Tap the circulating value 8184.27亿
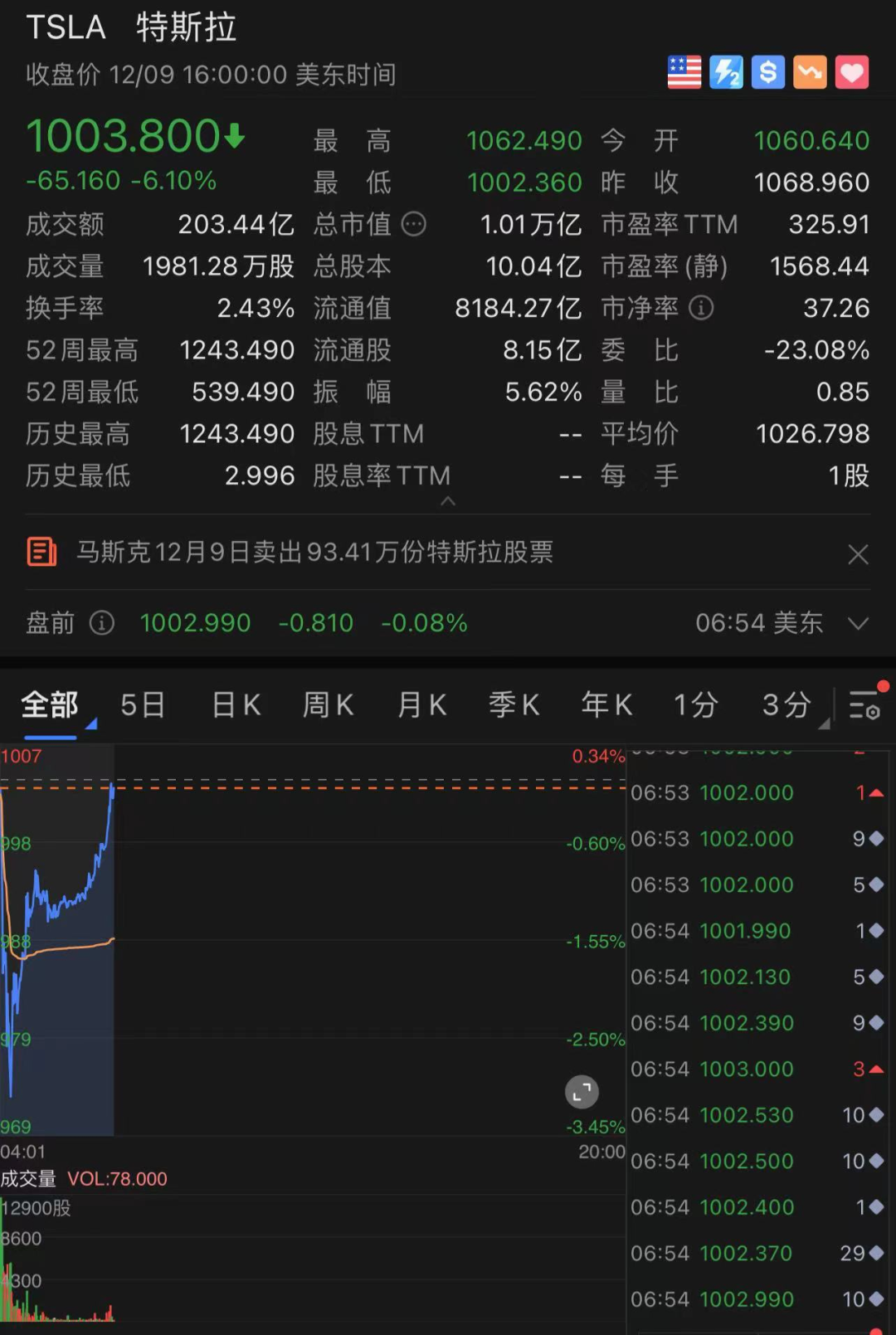896x1335 pixels. click(519, 308)
